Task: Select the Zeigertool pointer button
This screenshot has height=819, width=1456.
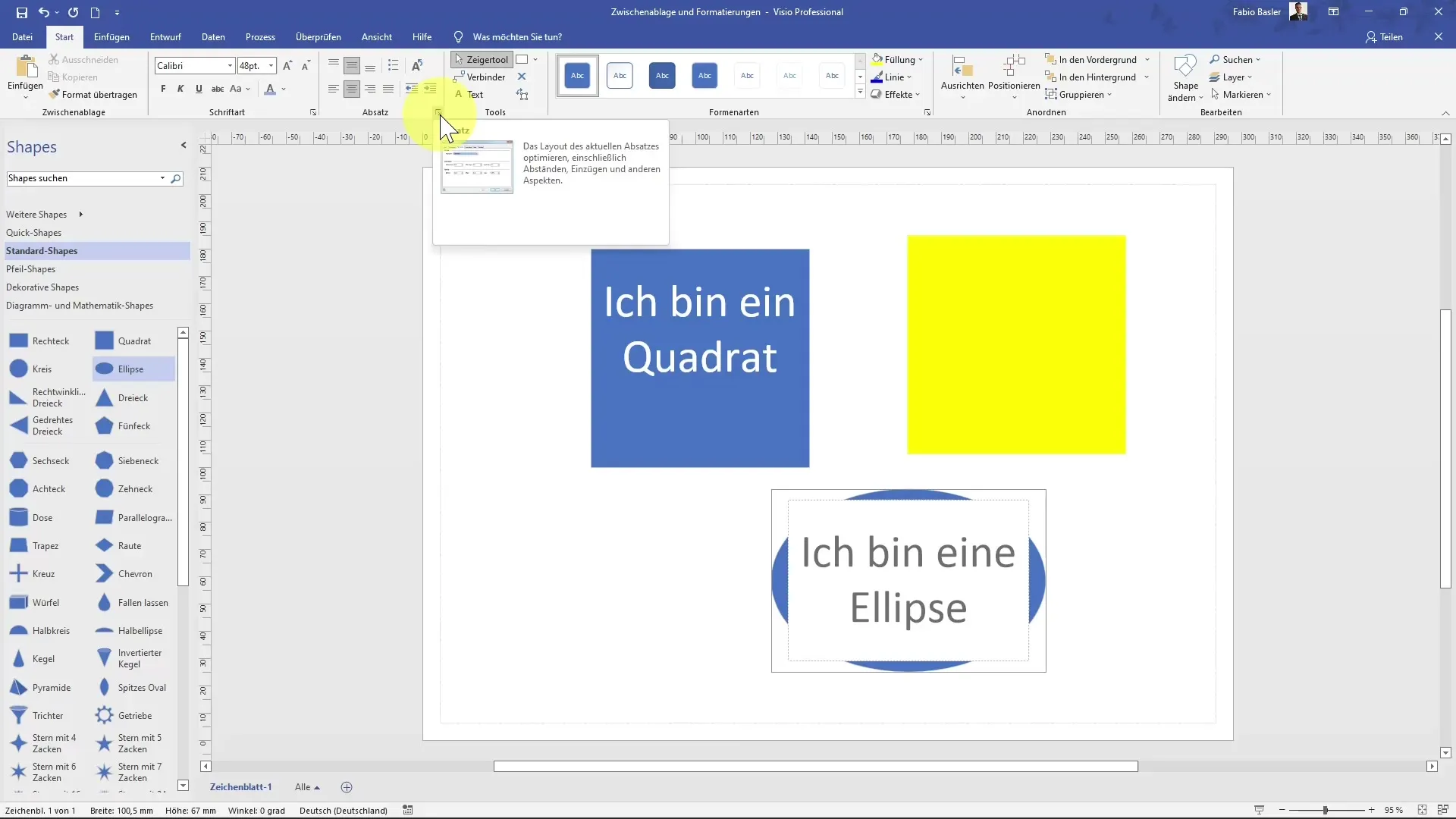Action: (482, 59)
